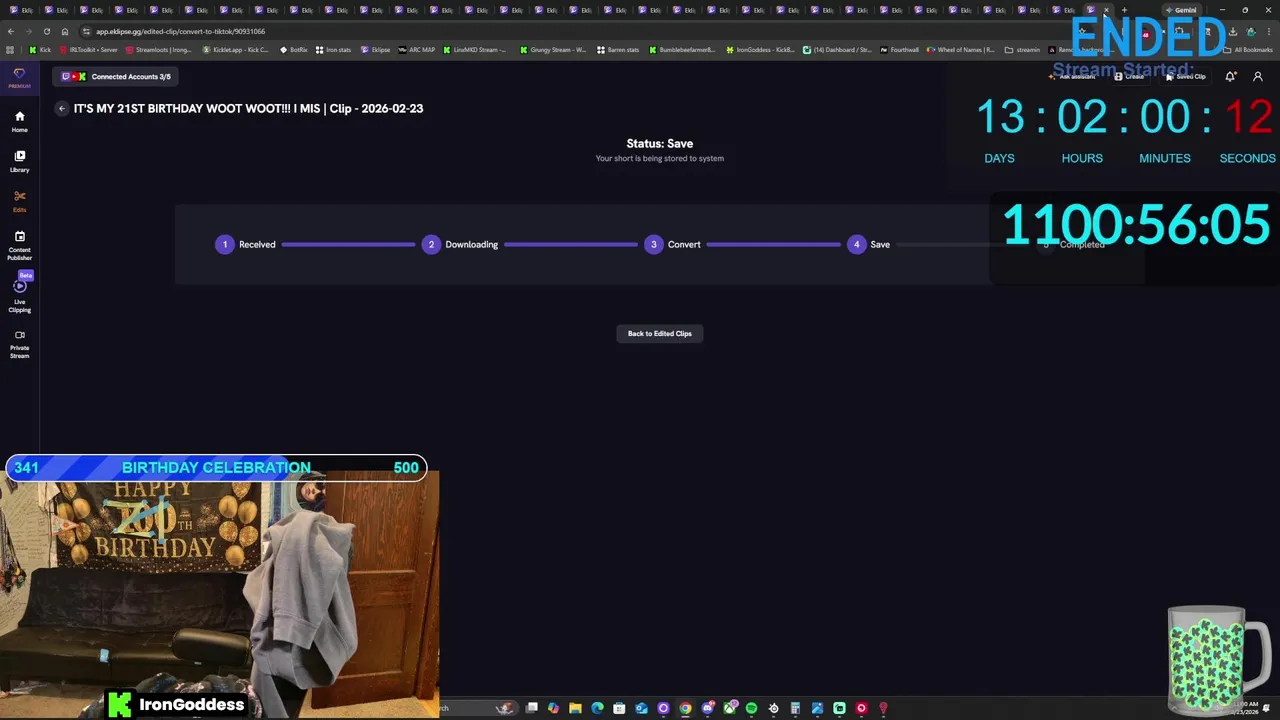This screenshot has height=720, width=1280.
Task: Click the Ask assistant button
Action: (1072, 76)
